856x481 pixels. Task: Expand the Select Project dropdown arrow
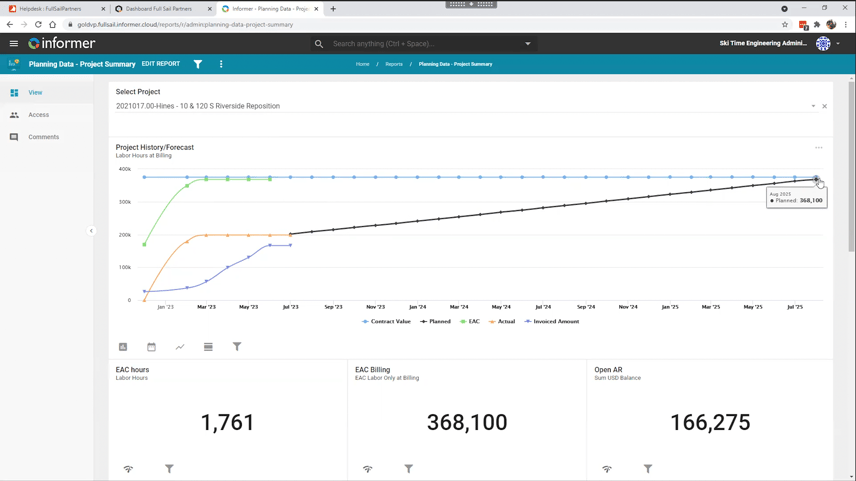click(x=813, y=106)
